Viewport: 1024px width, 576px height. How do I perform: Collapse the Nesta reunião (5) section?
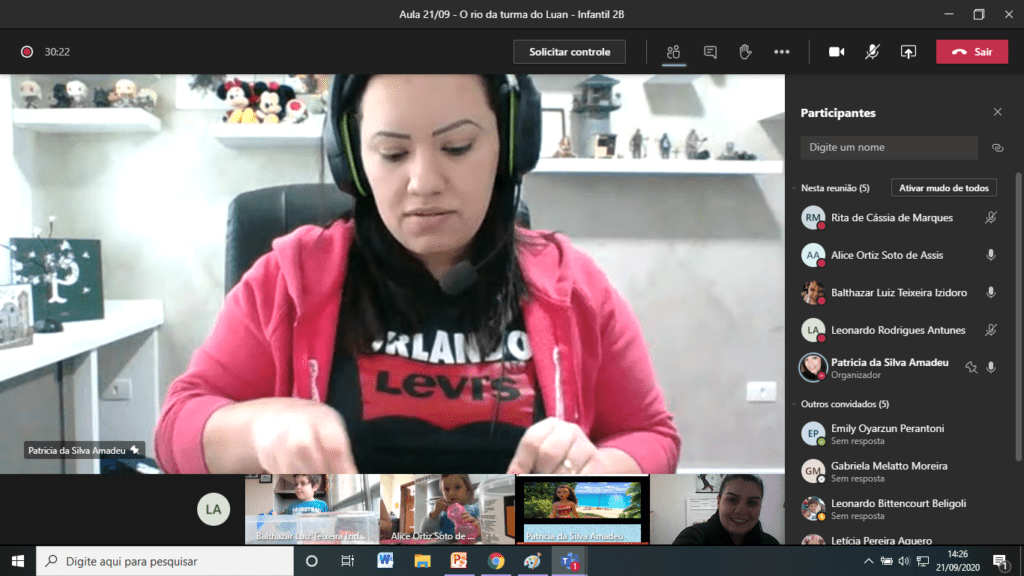(794, 188)
